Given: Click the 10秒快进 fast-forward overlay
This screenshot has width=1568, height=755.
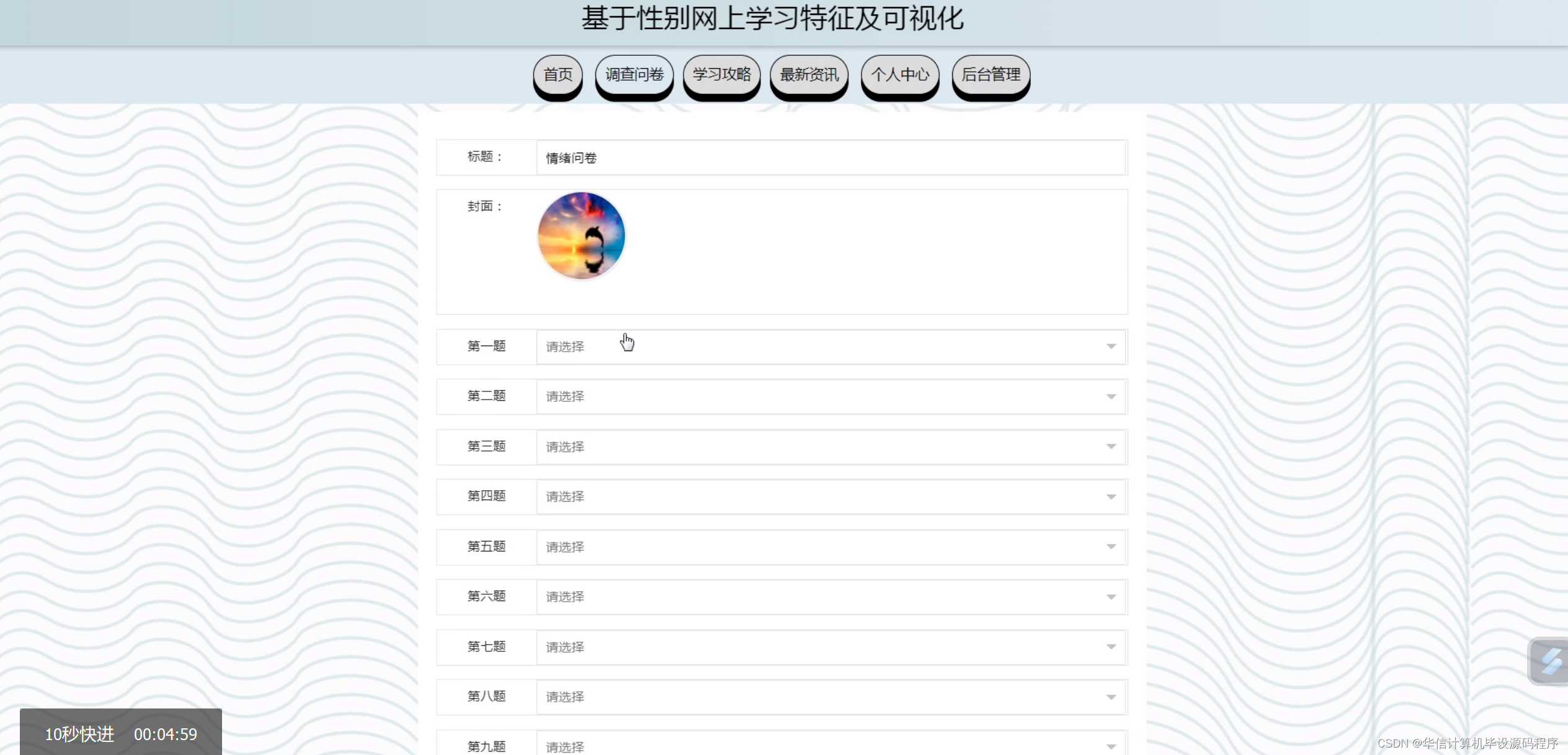Looking at the screenshot, I should (x=79, y=734).
